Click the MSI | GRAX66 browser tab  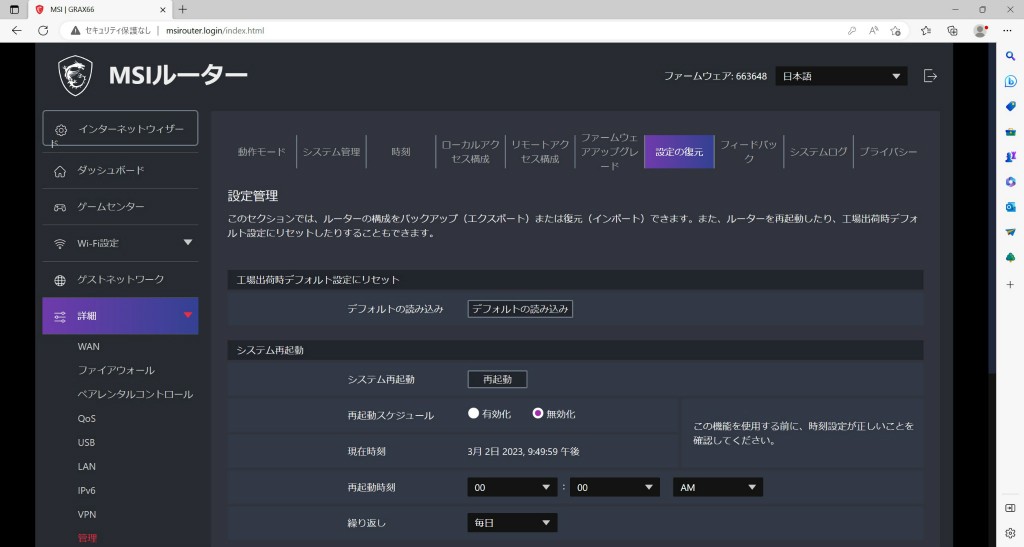[x=101, y=10]
